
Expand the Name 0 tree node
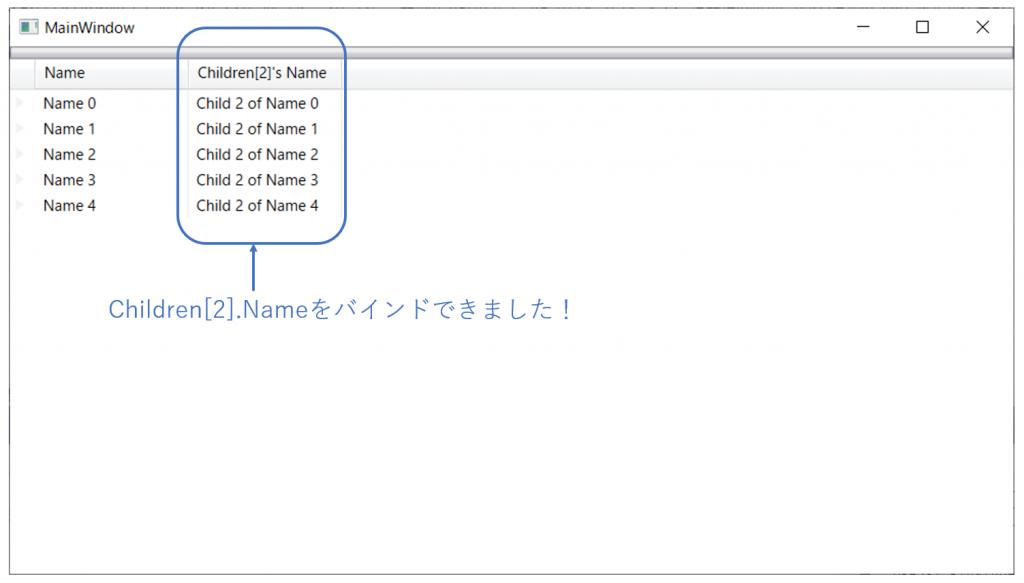pyautogui.click(x=22, y=102)
